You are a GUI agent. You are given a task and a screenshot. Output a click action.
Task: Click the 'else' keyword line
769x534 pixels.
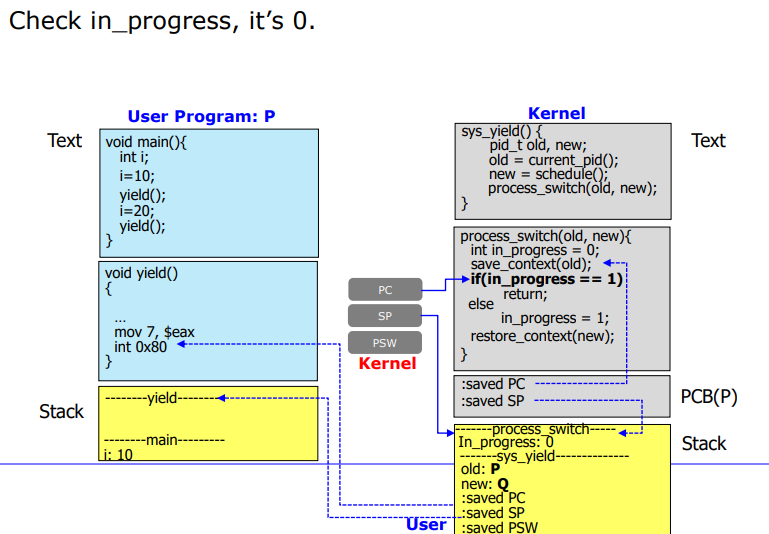click(x=481, y=304)
